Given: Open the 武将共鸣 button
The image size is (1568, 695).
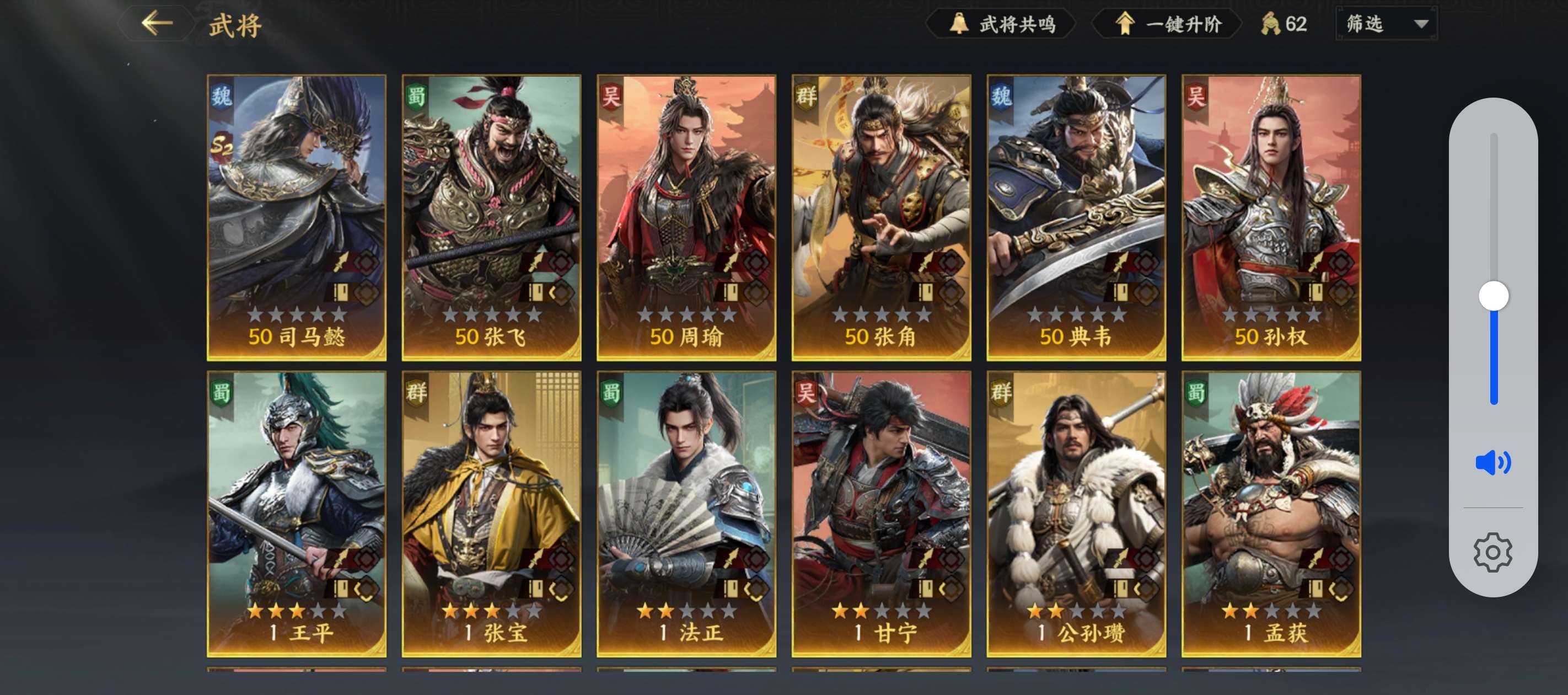Looking at the screenshot, I should coord(1001,24).
